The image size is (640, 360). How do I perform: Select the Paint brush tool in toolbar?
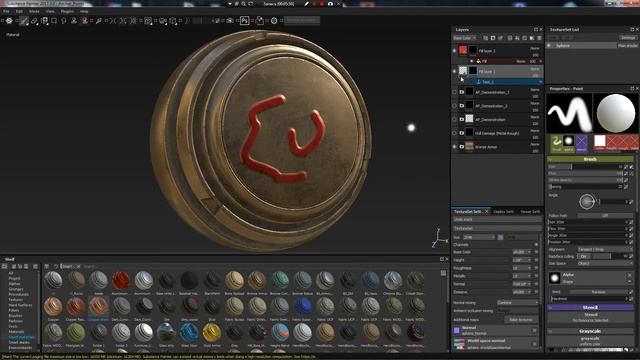tap(24, 20)
